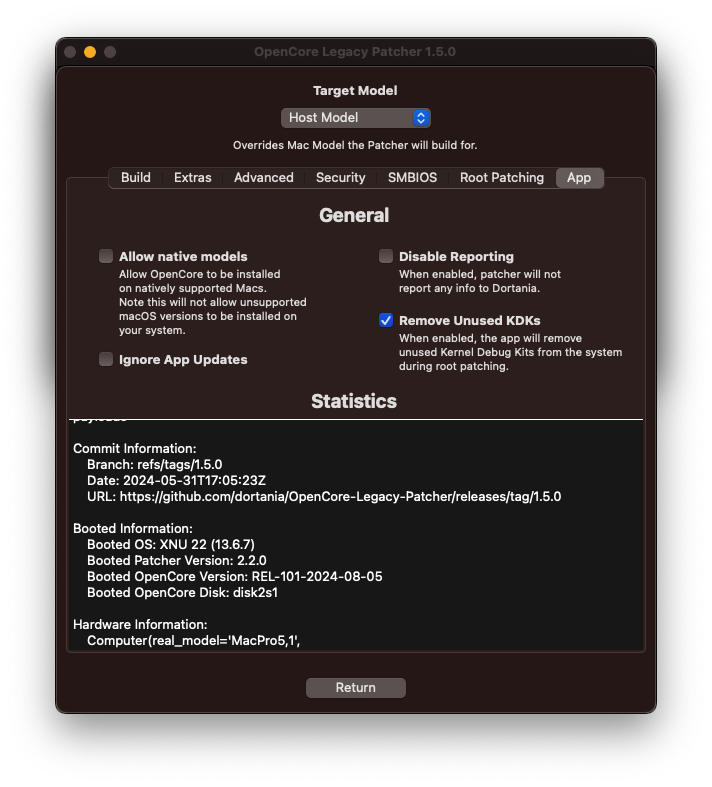Screen dimensions: 712x787
Task: Click the Target Model label
Action: click(x=355, y=90)
